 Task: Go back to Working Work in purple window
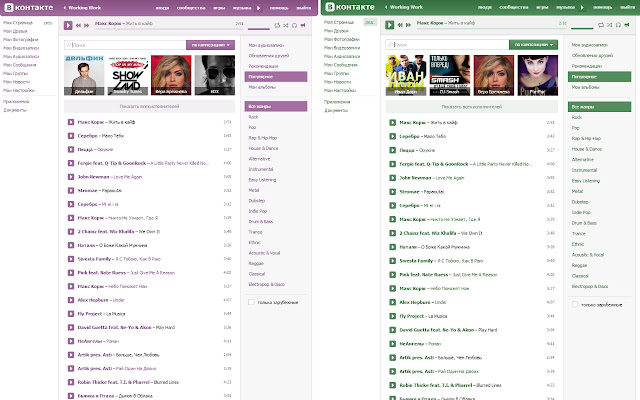[x=82, y=8]
